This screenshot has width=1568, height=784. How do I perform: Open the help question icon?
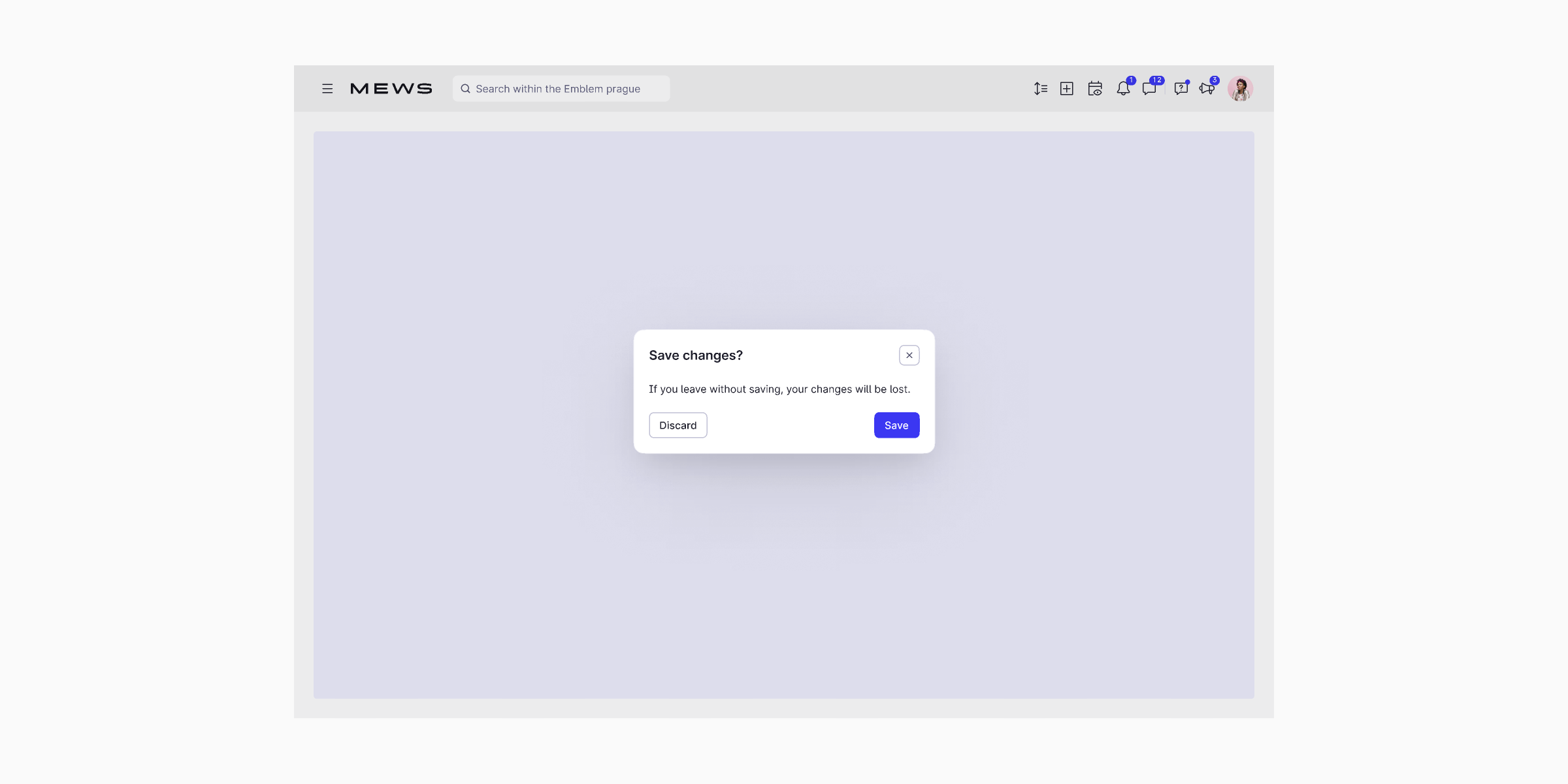point(1181,90)
